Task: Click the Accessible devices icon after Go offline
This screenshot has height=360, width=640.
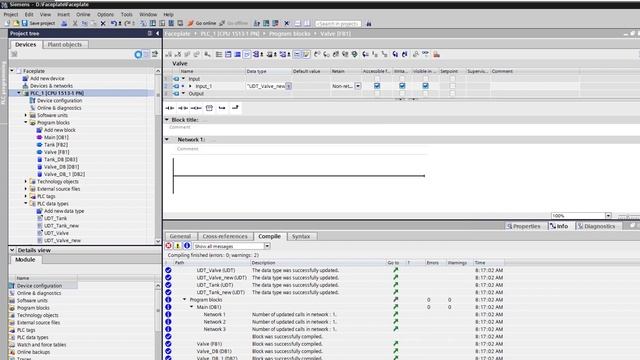Action: click(x=257, y=23)
